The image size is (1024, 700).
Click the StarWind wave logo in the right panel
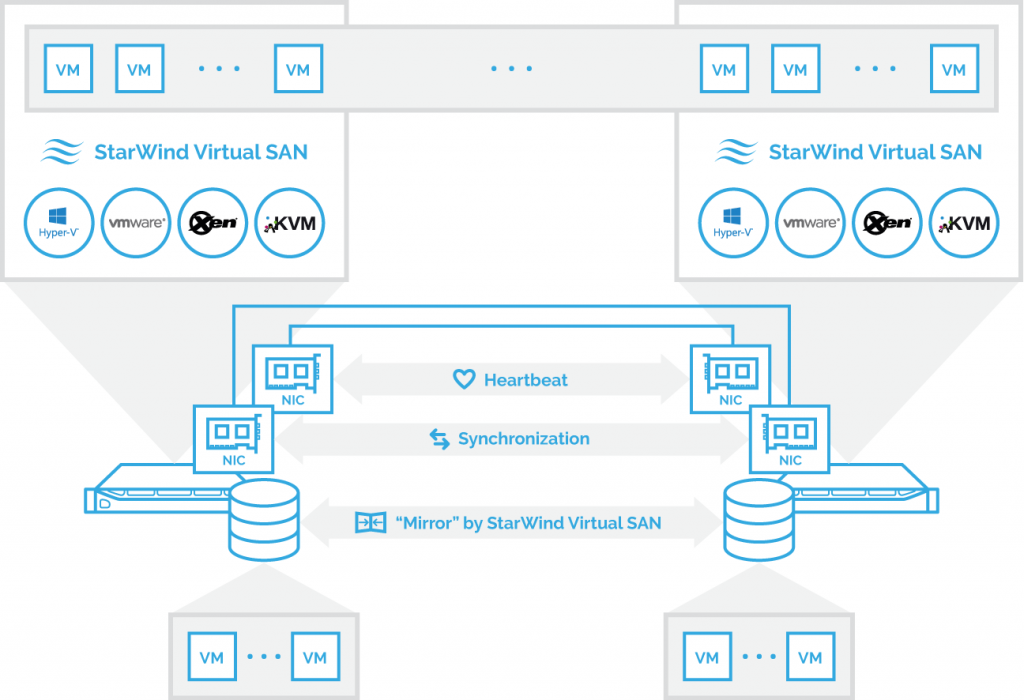736,151
